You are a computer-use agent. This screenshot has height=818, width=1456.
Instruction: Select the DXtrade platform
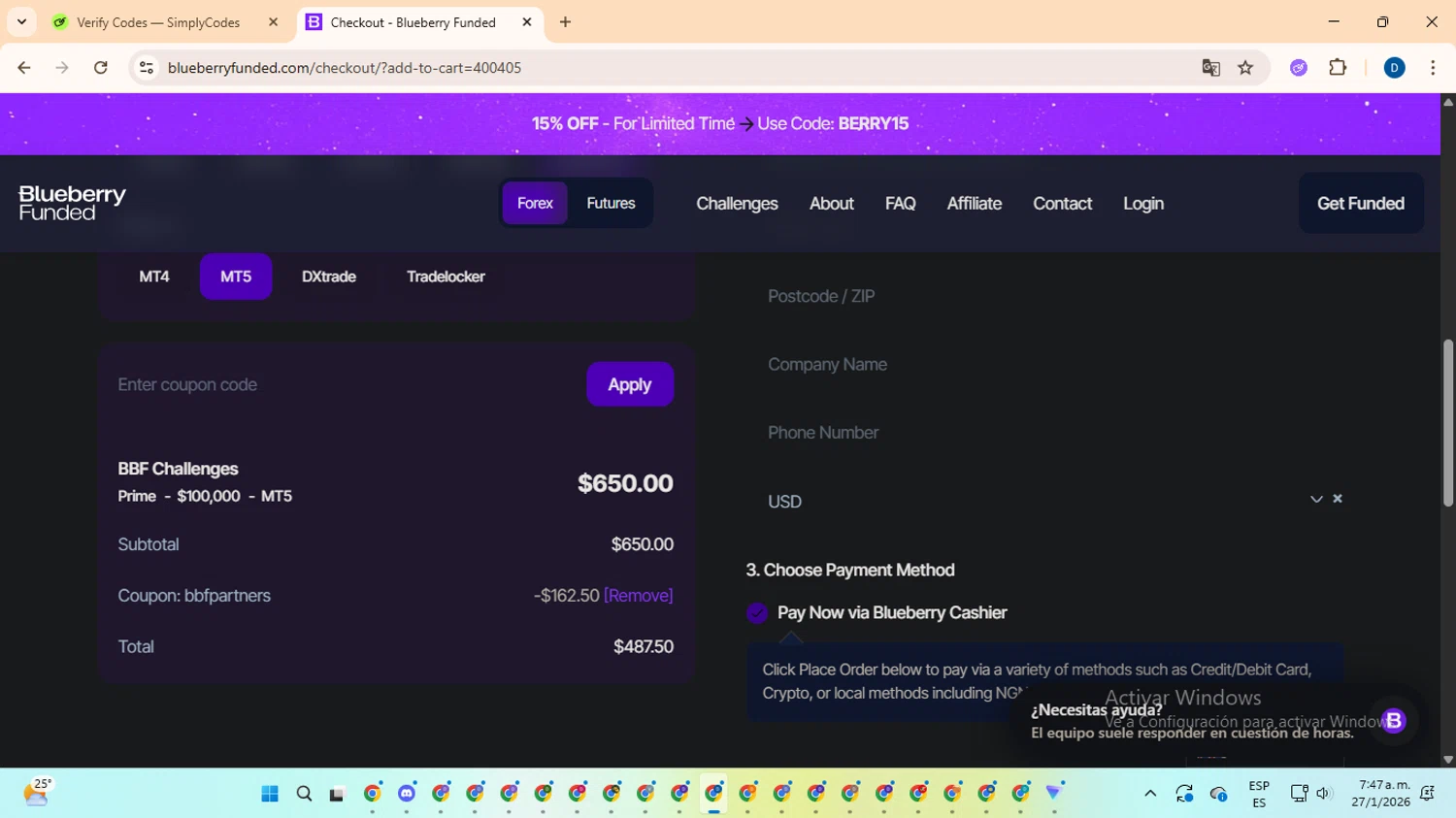329,277
